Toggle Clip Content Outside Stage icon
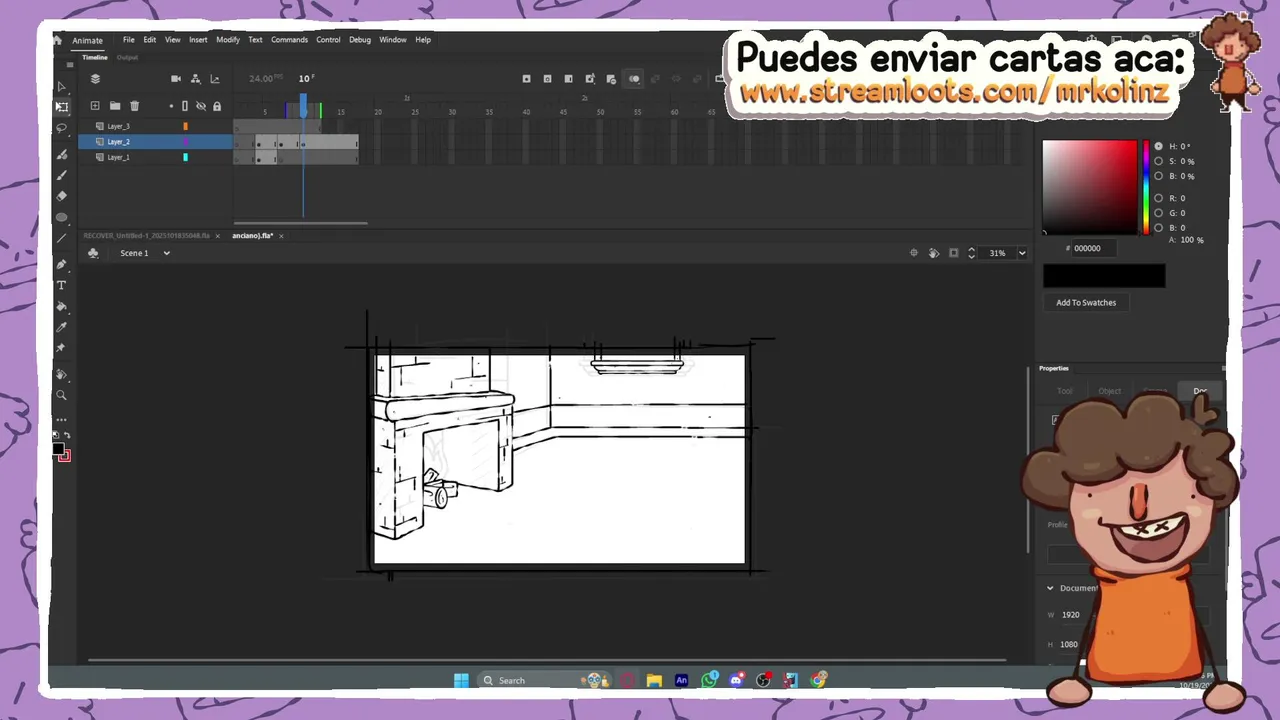 (x=953, y=253)
